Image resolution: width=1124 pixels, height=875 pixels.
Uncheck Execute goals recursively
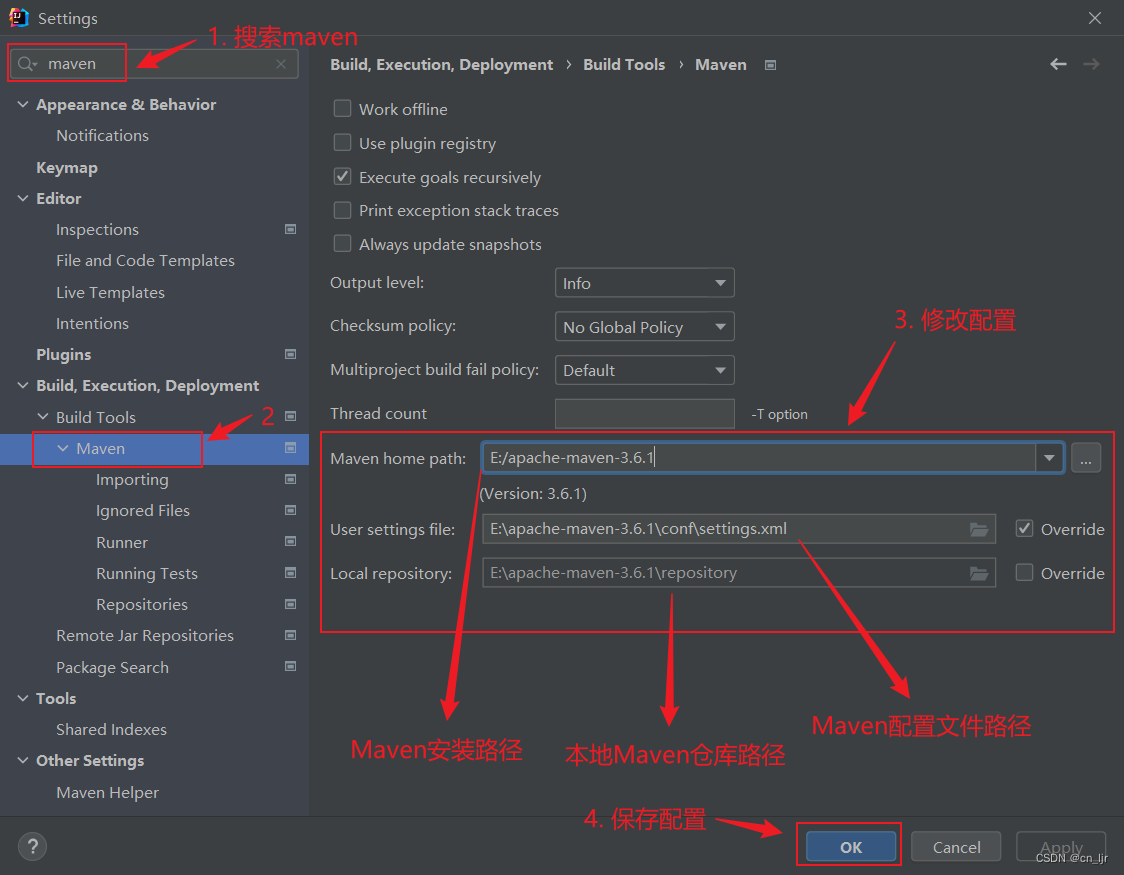click(343, 176)
